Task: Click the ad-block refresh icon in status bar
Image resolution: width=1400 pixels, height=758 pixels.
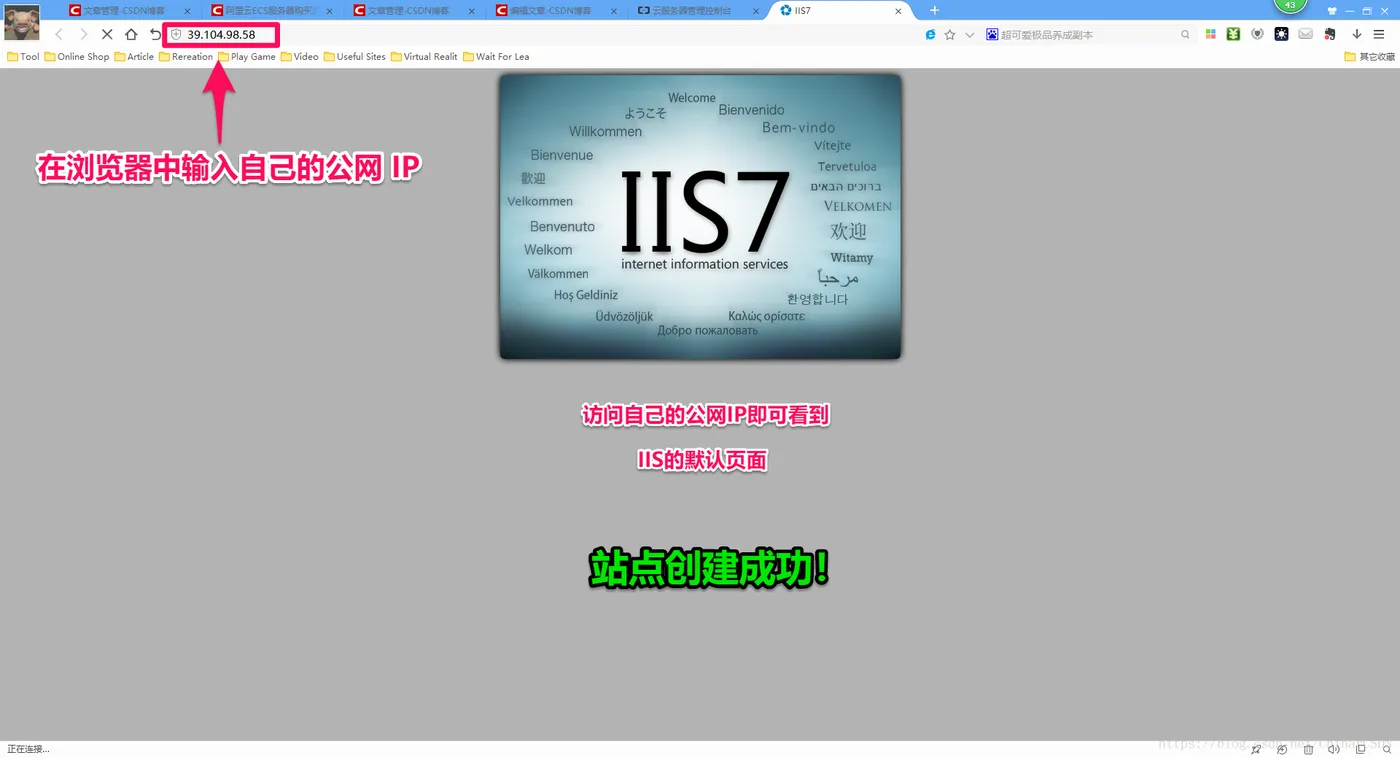Action: [x=1282, y=749]
